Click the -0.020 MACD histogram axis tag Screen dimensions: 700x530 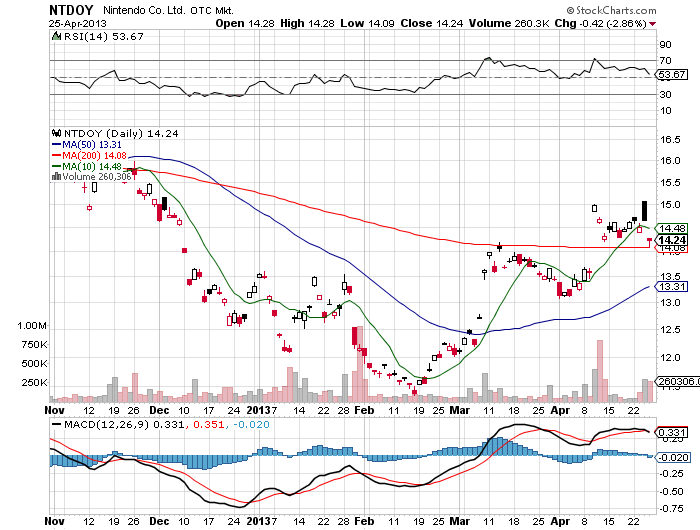pyautogui.click(x=674, y=458)
